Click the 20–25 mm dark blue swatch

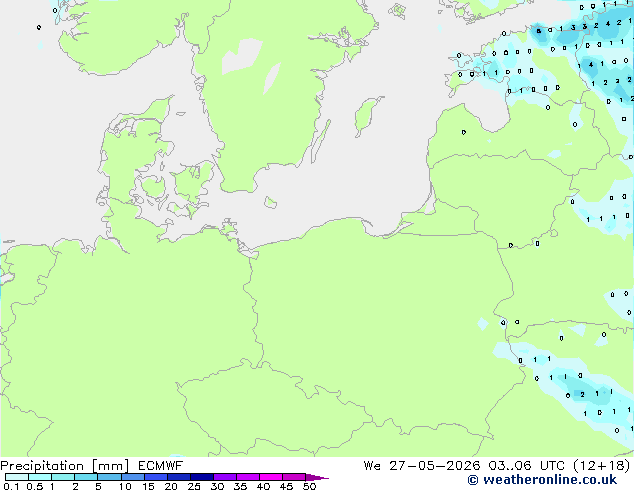178,477
